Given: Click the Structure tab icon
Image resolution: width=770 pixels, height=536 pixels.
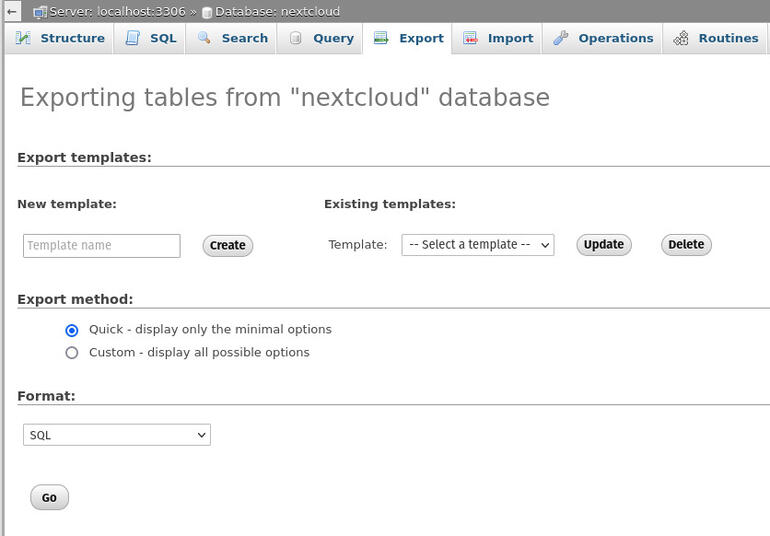Looking at the screenshot, I should pyautogui.click(x=23, y=38).
